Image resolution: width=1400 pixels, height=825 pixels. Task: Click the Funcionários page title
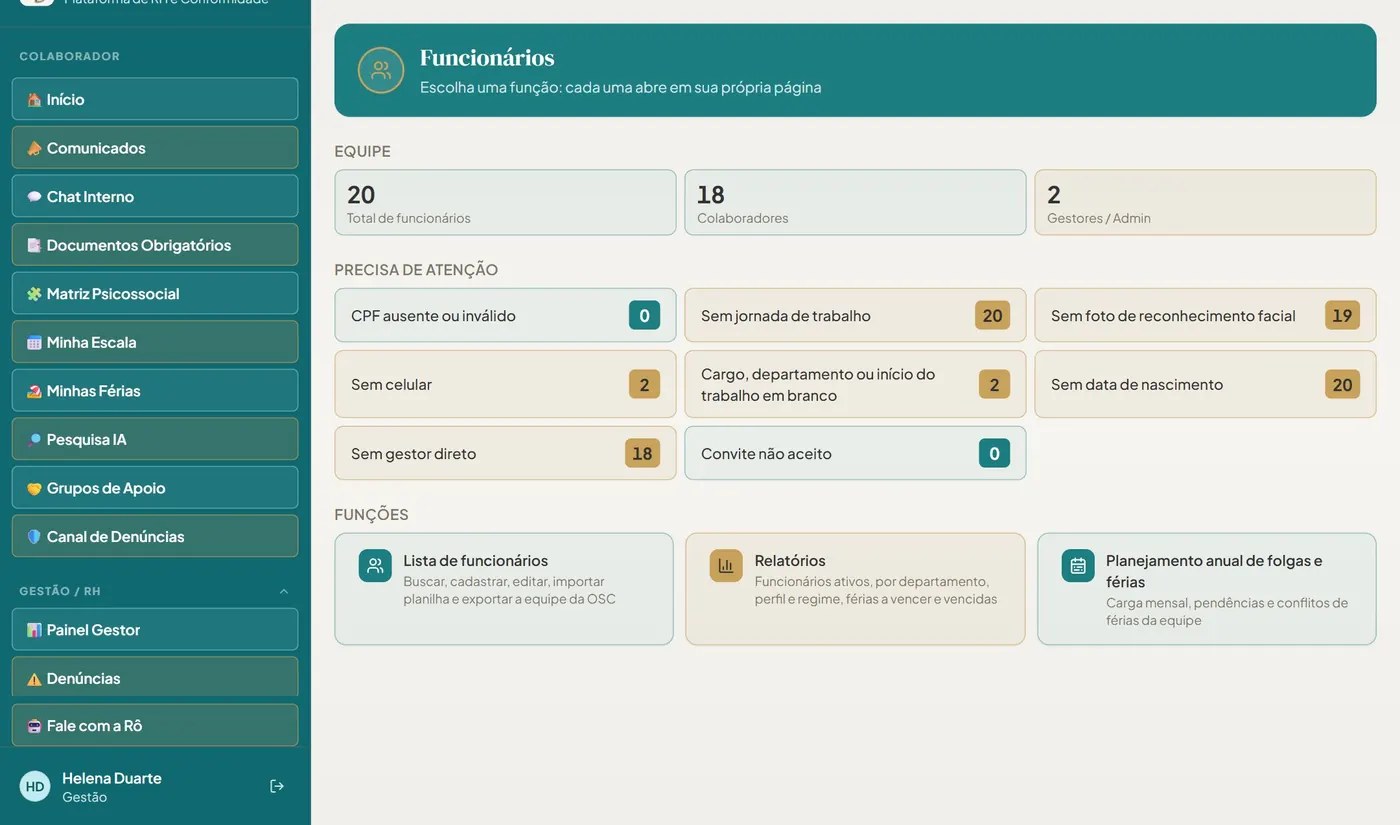point(487,58)
